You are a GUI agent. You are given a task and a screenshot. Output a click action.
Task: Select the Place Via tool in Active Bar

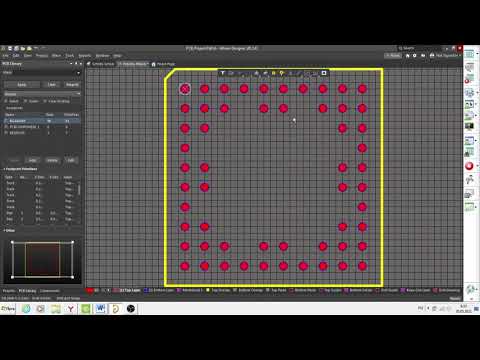(x=282, y=73)
